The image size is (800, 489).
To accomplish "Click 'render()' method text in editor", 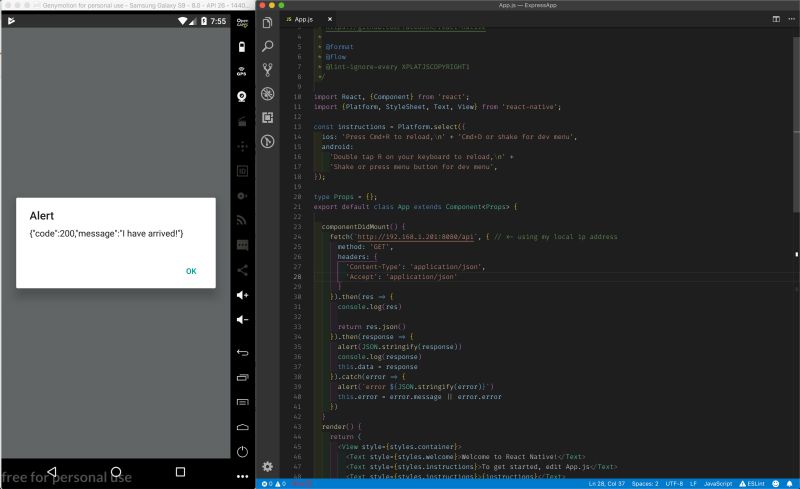I will [x=337, y=427].
